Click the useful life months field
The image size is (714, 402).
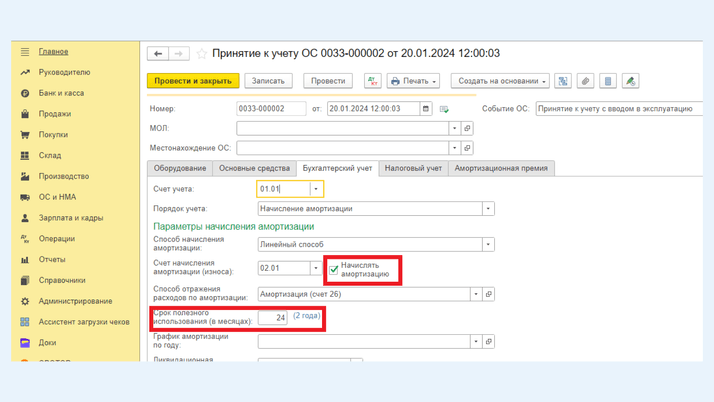[272, 318]
